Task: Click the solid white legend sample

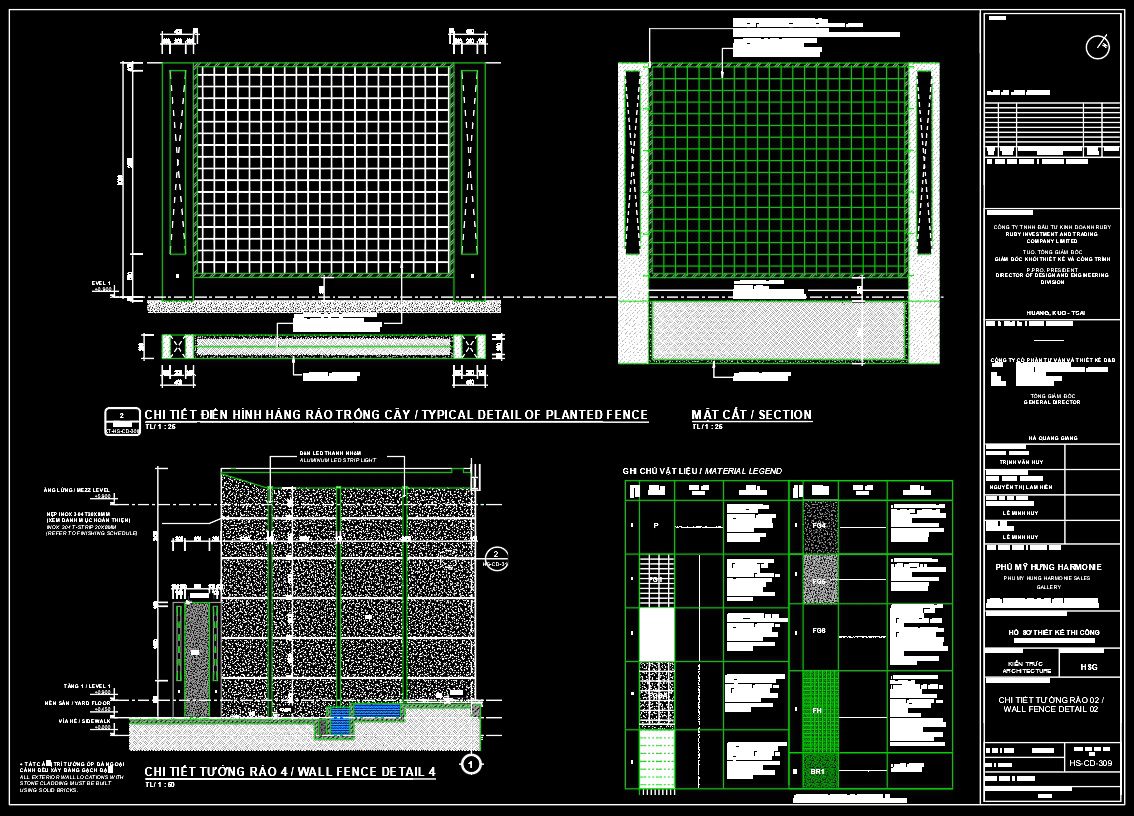Action: coord(656,633)
